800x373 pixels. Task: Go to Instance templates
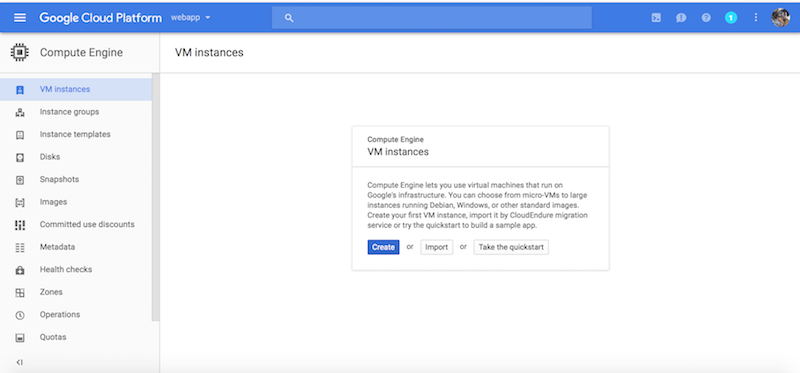coord(76,134)
